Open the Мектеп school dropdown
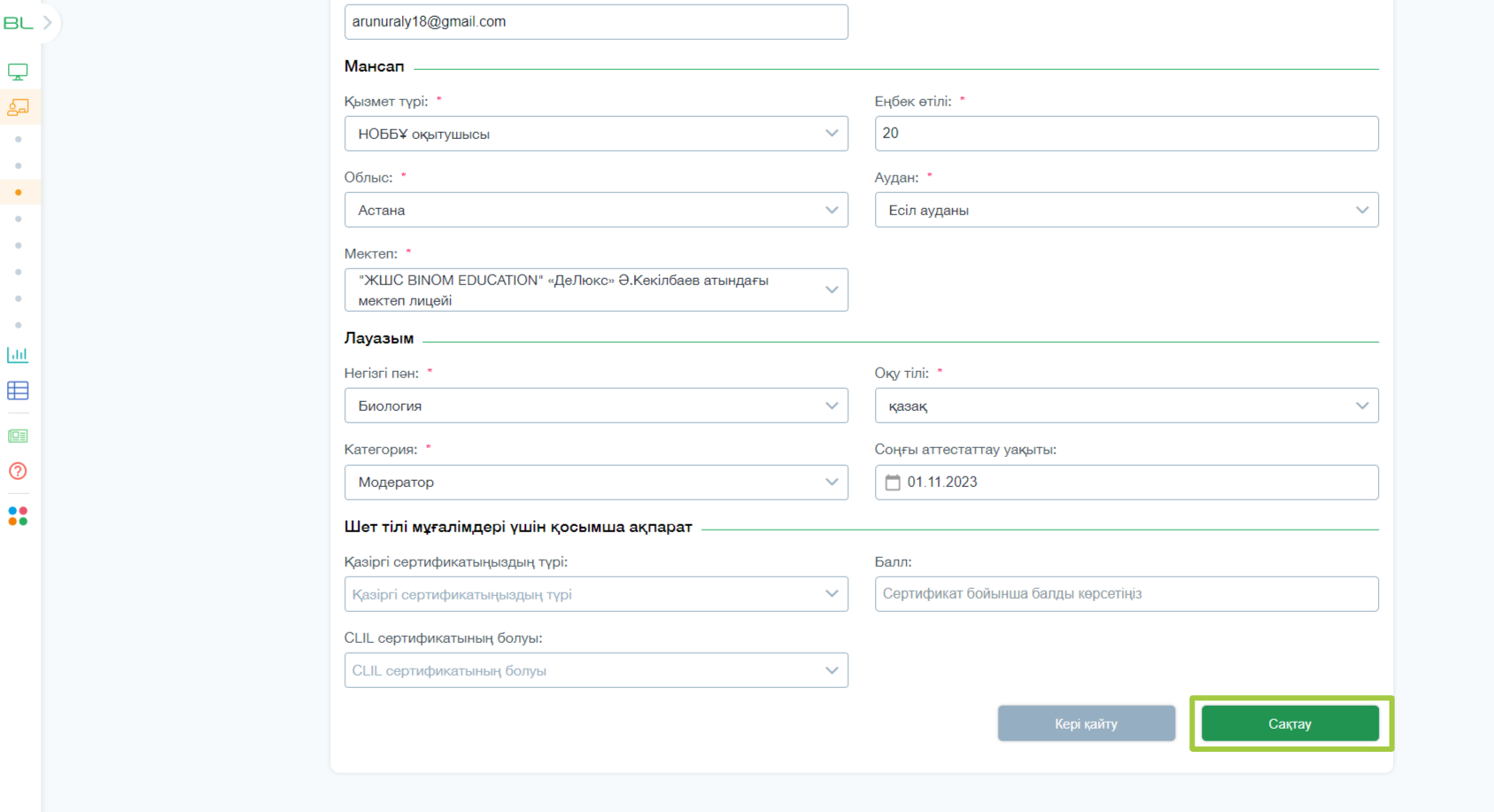 [596, 290]
